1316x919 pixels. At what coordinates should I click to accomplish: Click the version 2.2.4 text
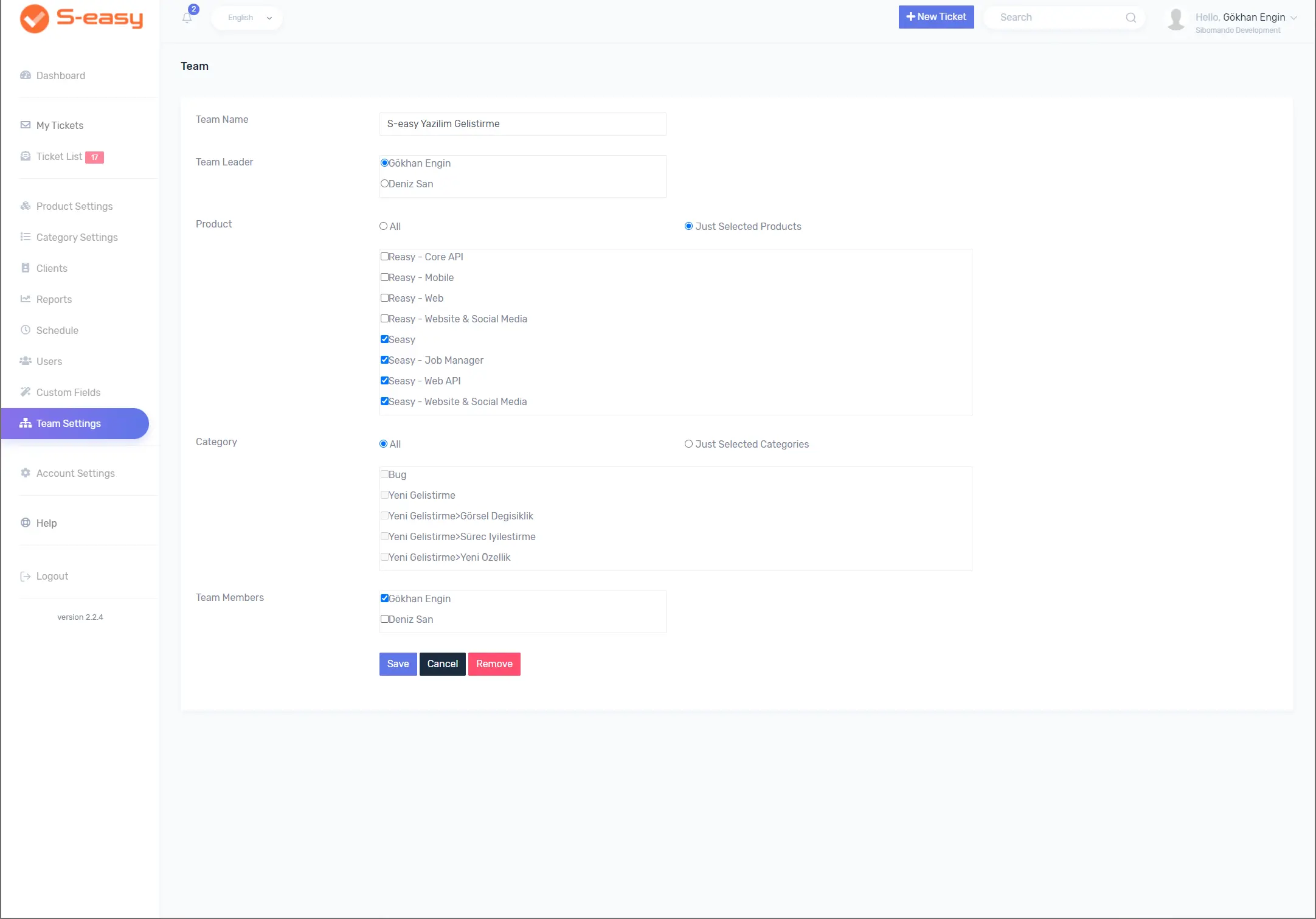click(x=80, y=617)
